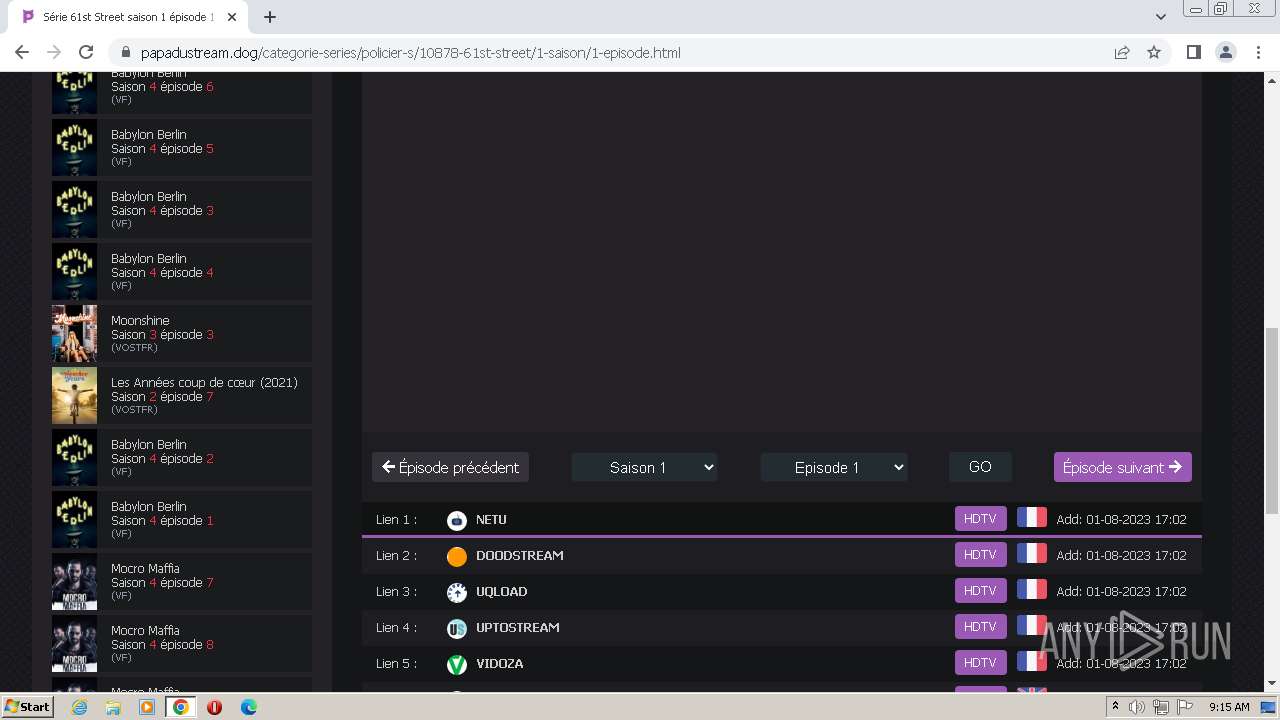The width and height of the screenshot is (1280, 720).
Task: Open File Explorer from the taskbar
Action: click(113, 707)
